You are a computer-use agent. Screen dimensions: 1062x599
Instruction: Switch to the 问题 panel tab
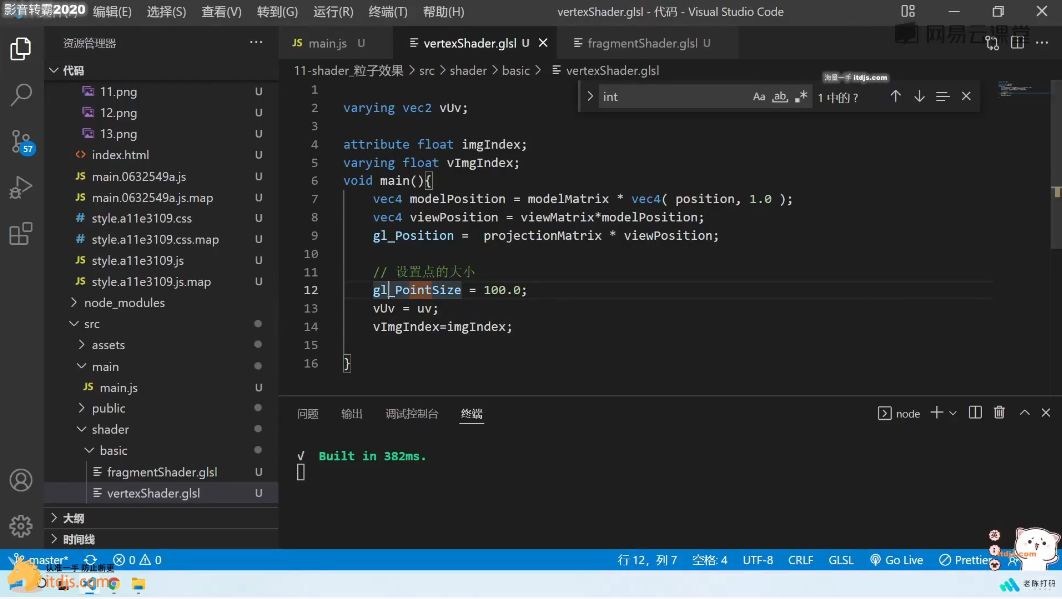click(307, 414)
